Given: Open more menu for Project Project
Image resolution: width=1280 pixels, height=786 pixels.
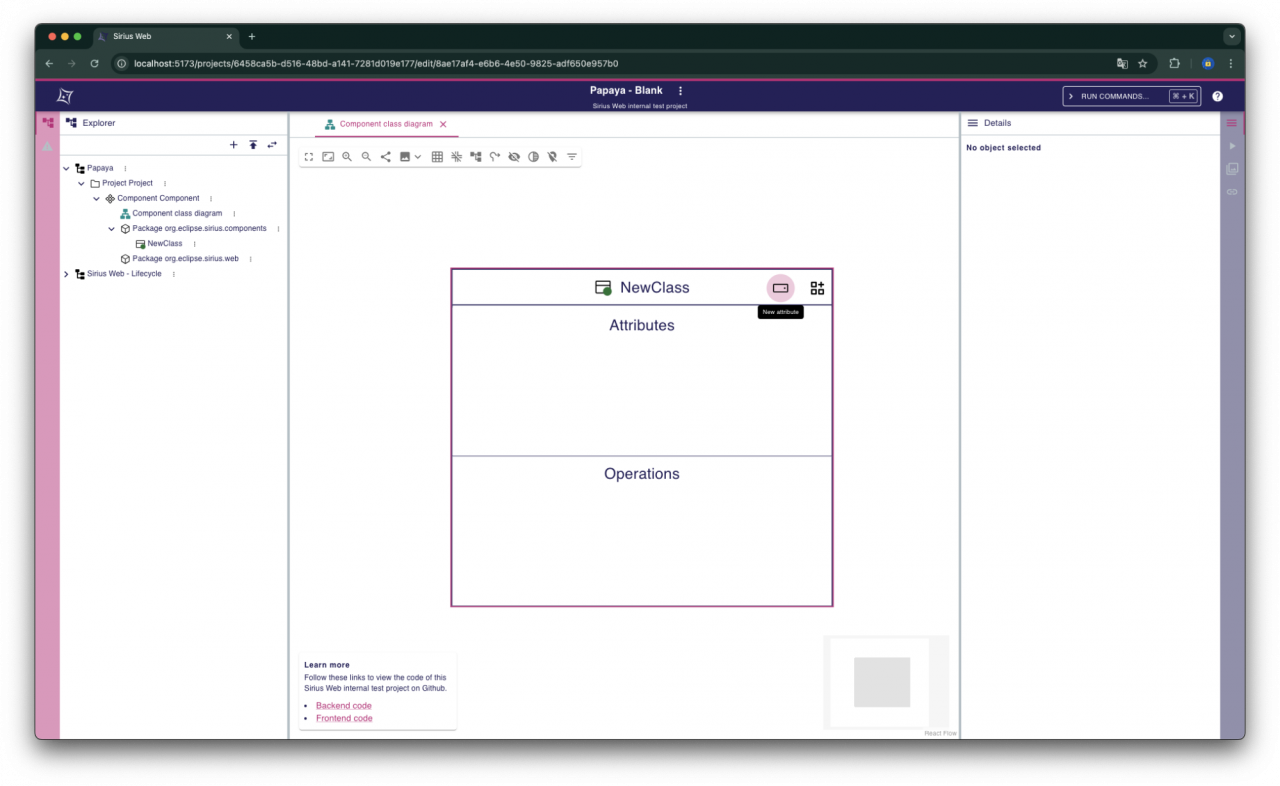Looking at the screenshot, I should pos(165,183).
